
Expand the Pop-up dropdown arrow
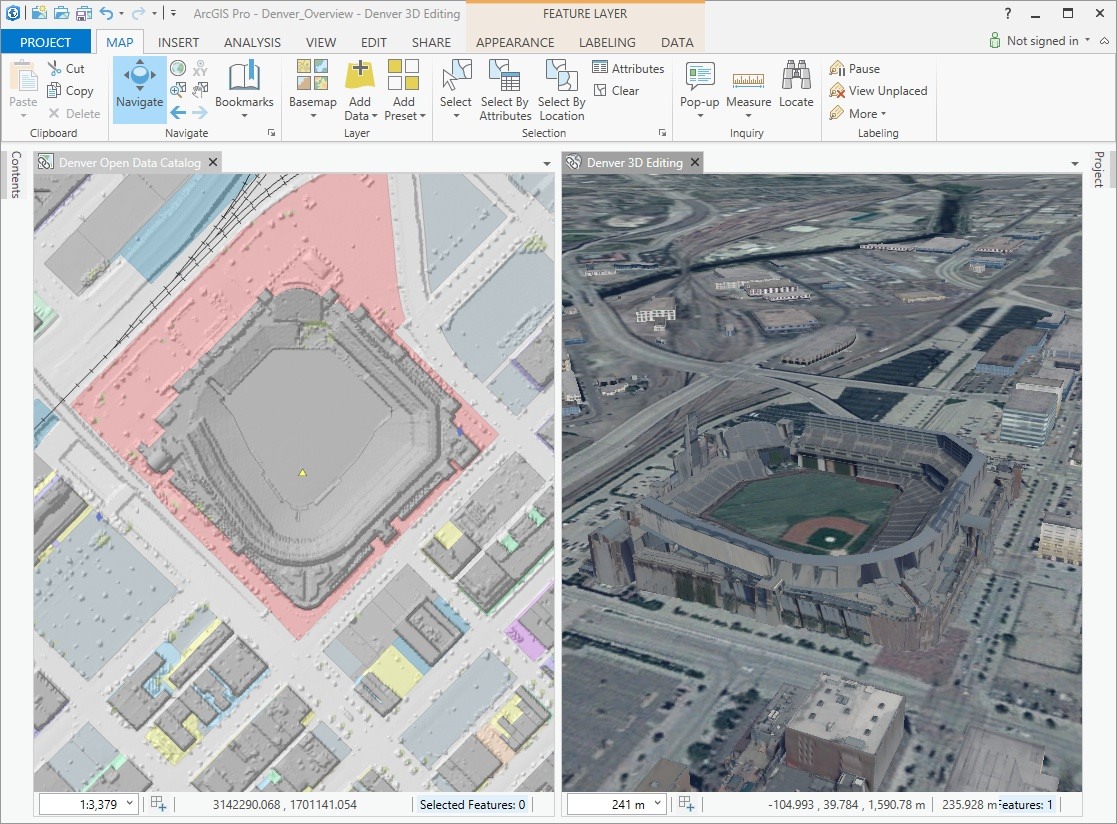click(x=700, y=115)
